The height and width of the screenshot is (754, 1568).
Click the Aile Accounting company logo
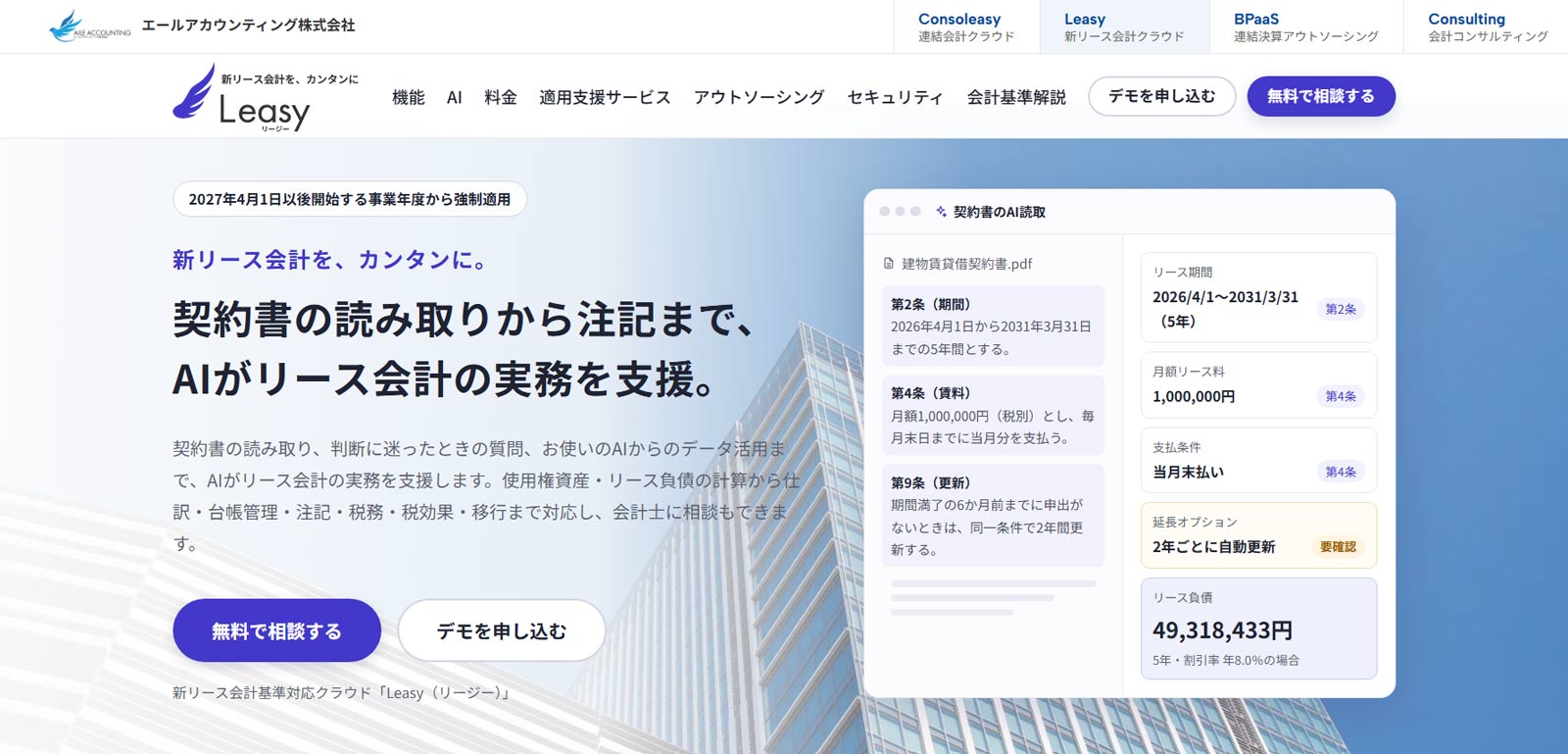pos(89,26)
